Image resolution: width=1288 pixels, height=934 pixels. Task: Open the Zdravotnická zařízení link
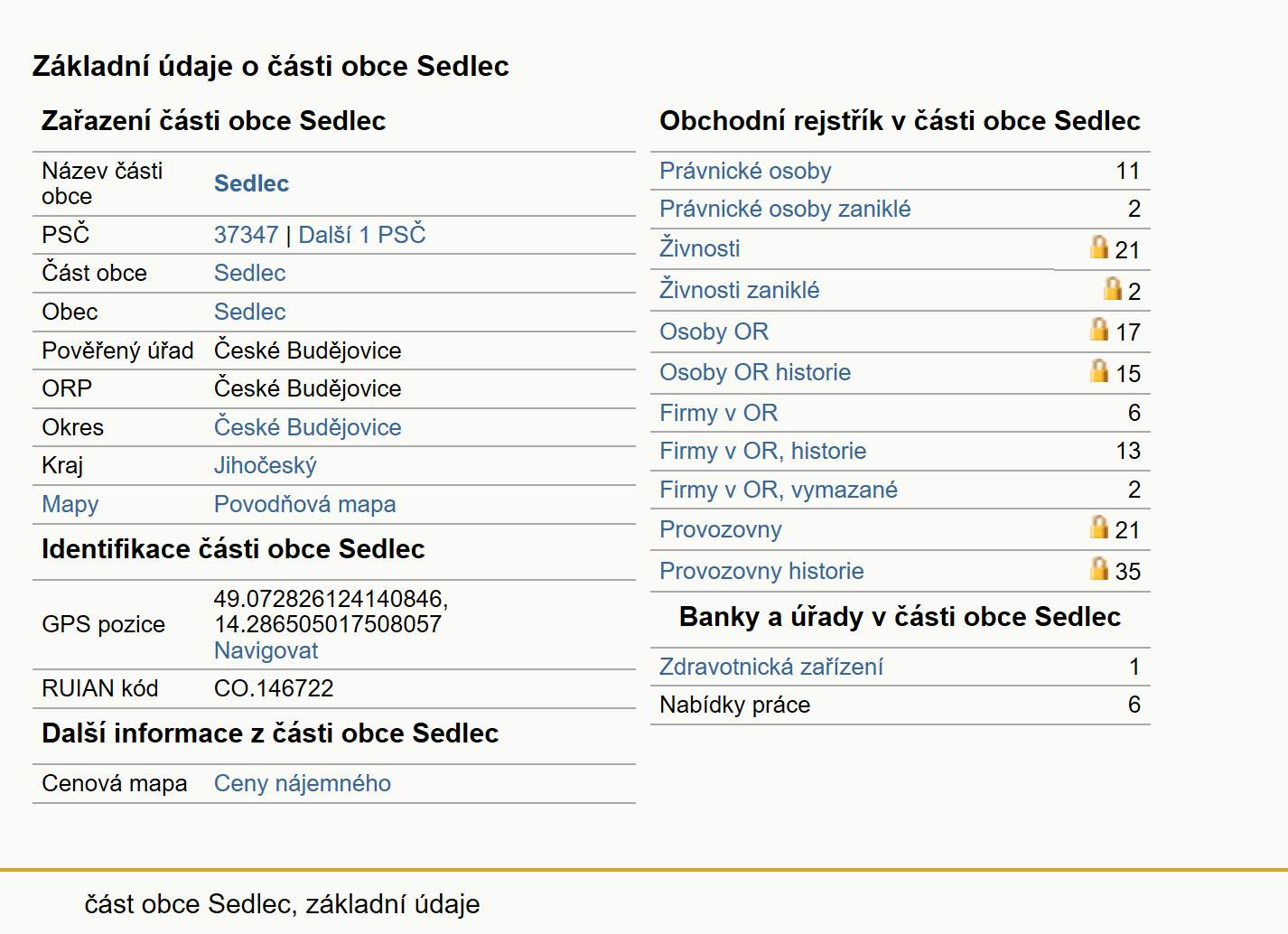[x=771, y=667]
